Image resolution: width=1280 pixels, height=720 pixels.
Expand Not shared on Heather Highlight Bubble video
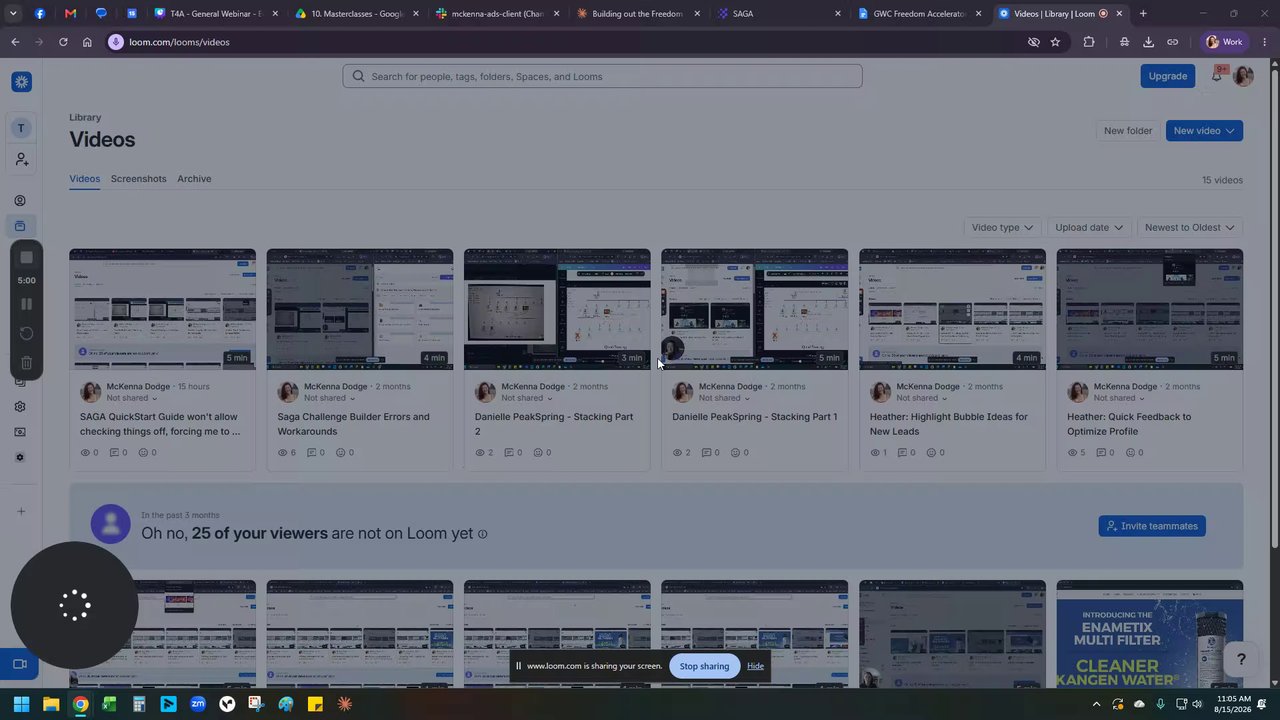tap(922, 398)
